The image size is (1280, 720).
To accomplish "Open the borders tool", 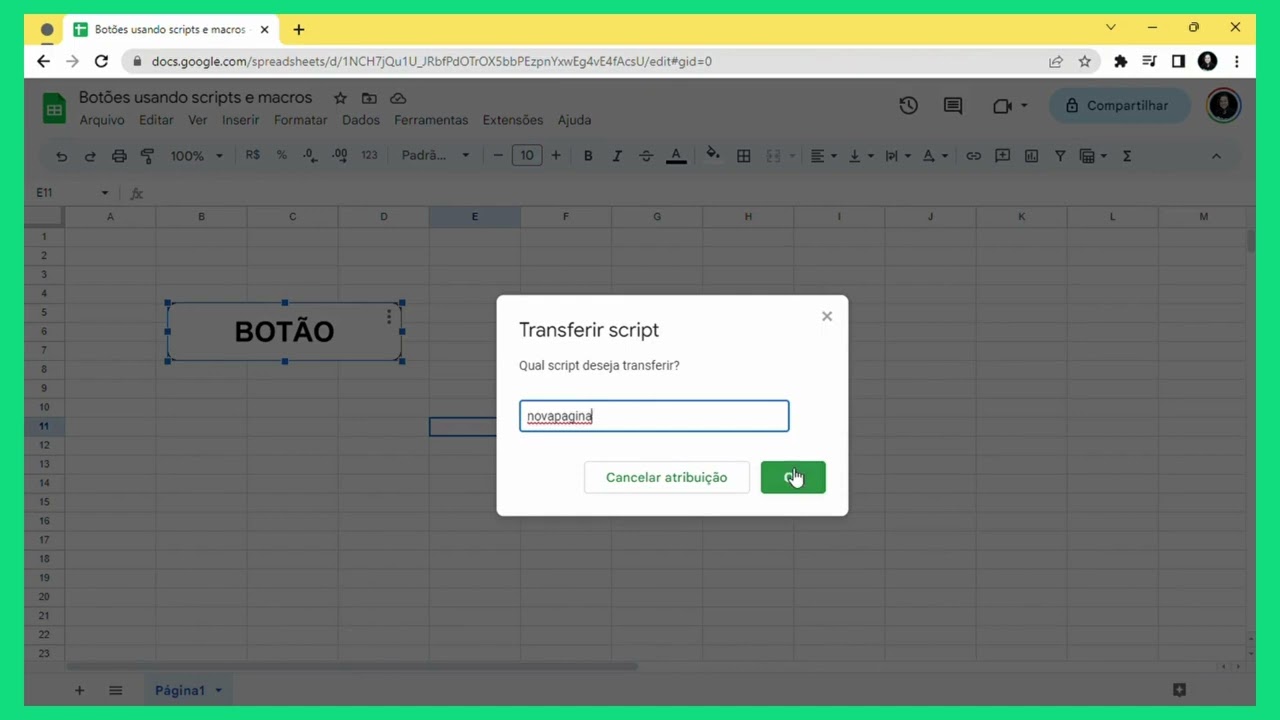I will [743, 156].
